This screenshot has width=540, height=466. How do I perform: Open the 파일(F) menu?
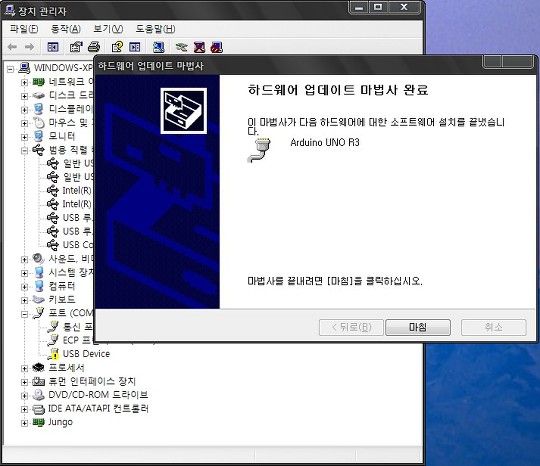pyautogui.click(x=24, y=29)
